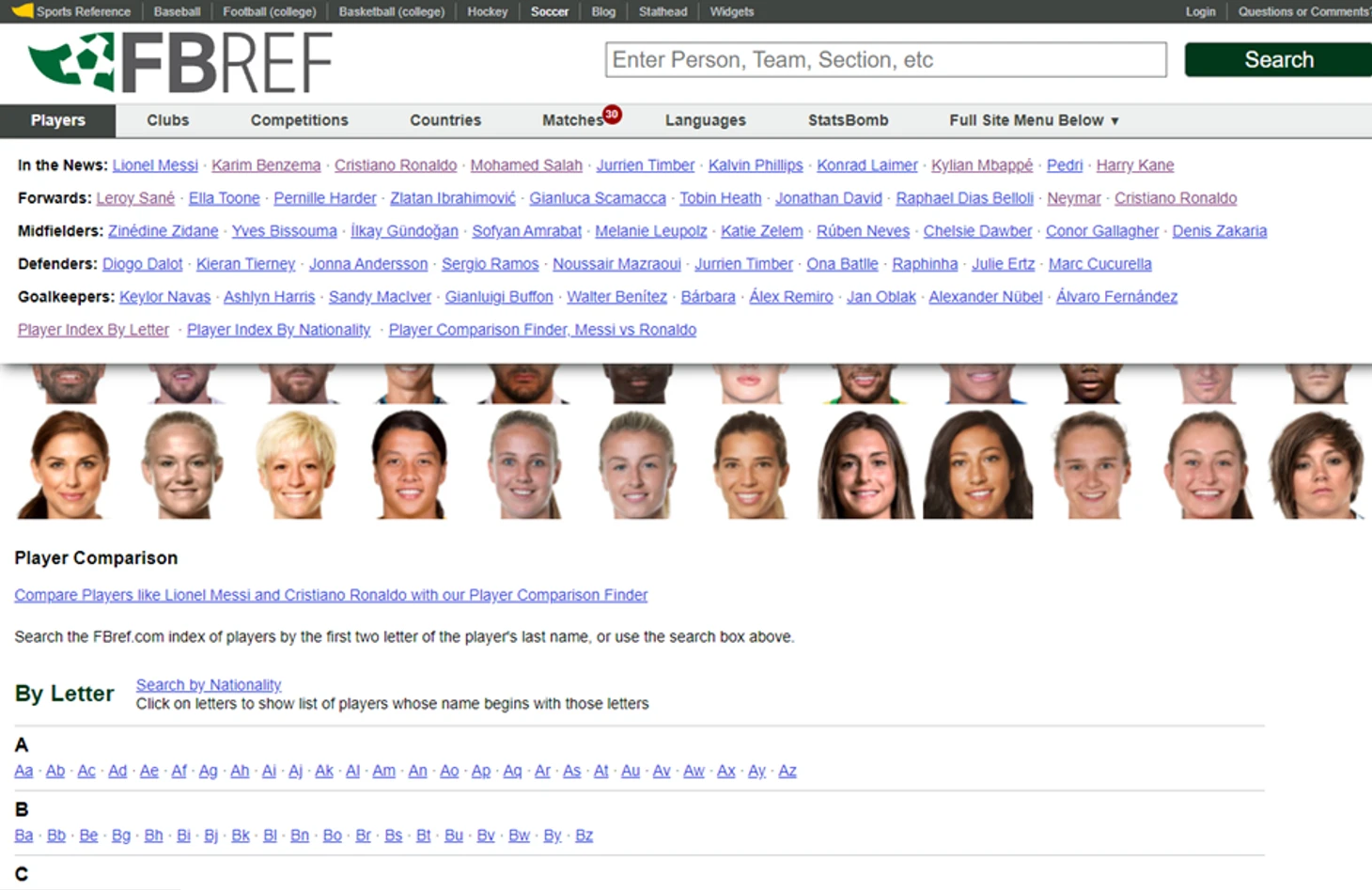This screenshot has height=890, width=1372.
Task: Click the first player headshot with red hair
Action: [x=70, y=464]
